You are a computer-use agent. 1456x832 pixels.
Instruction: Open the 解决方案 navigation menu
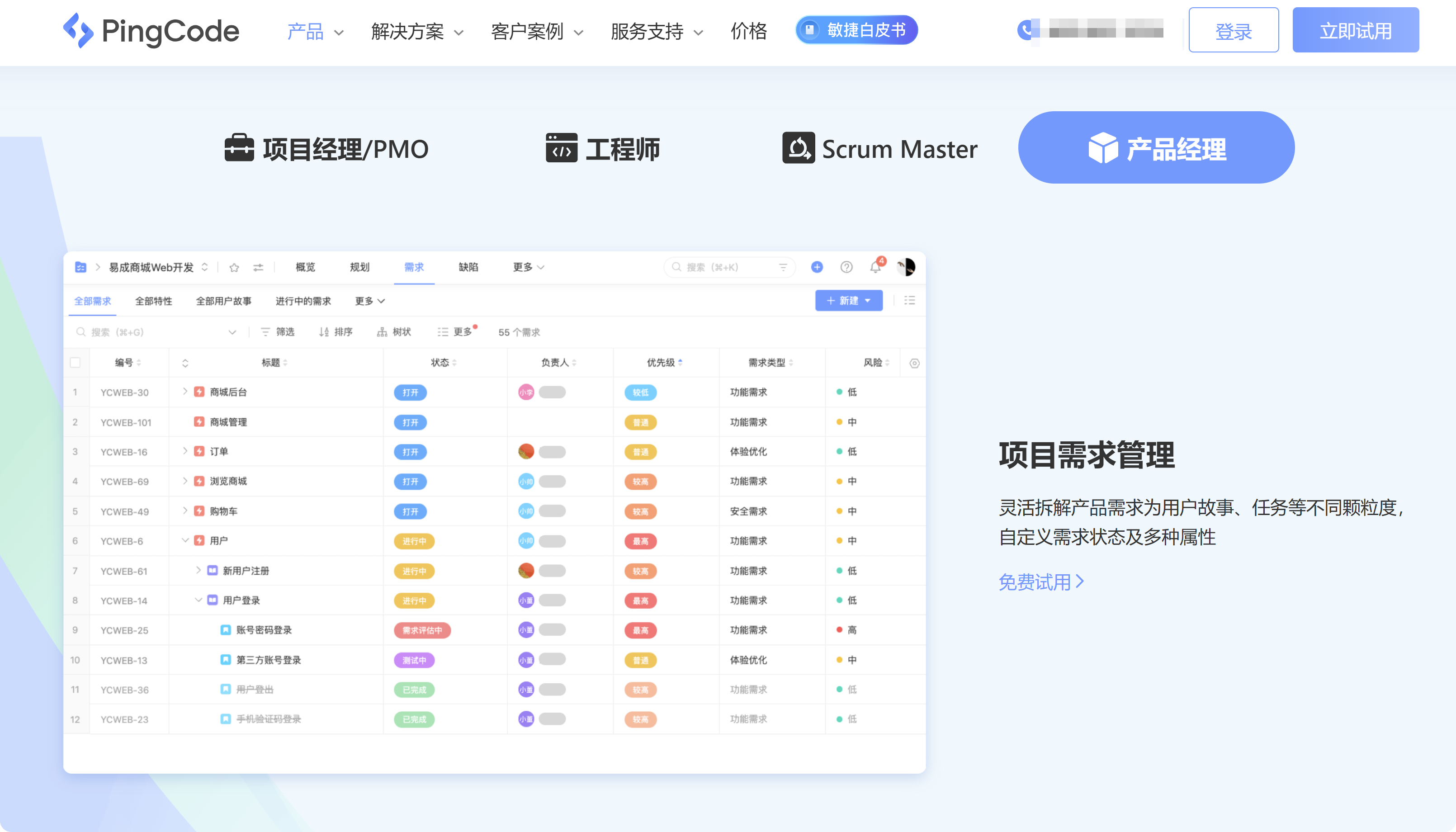pyautogui.click(x=407, y=32)
